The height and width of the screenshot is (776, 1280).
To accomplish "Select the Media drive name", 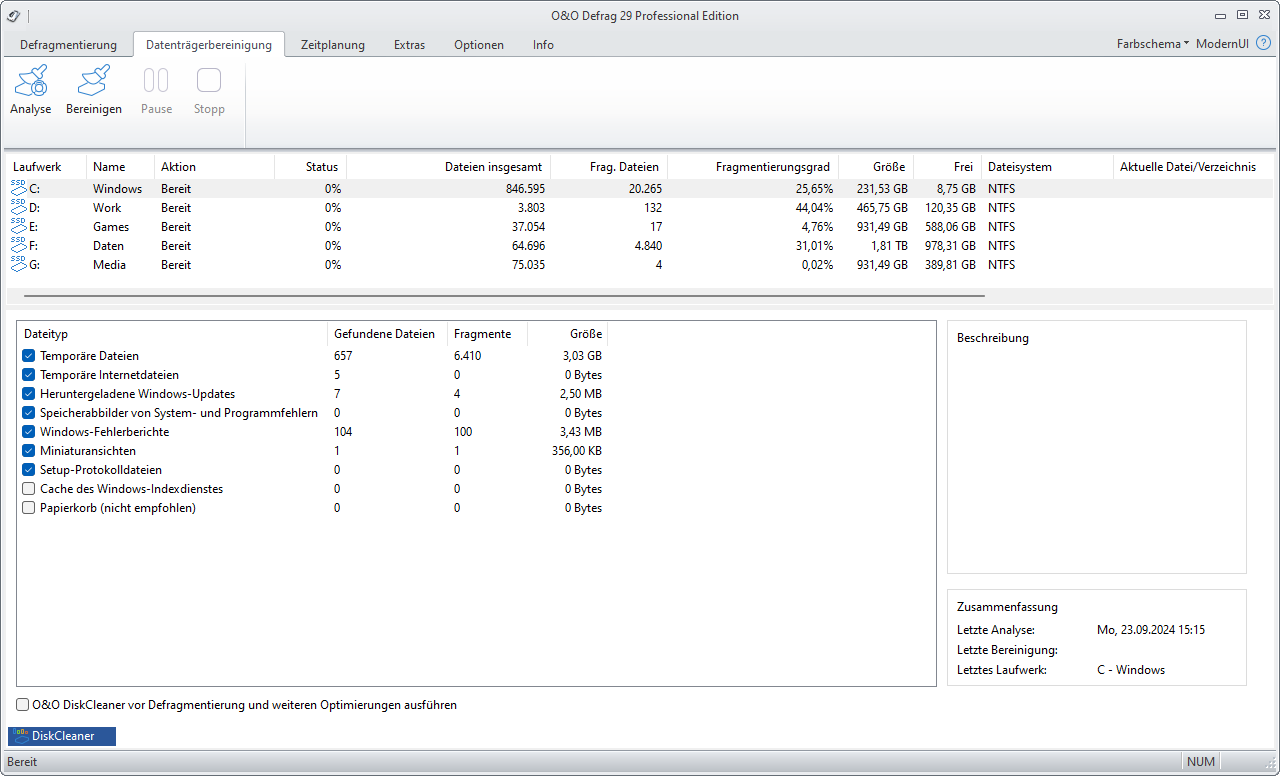I will point(110,265).
